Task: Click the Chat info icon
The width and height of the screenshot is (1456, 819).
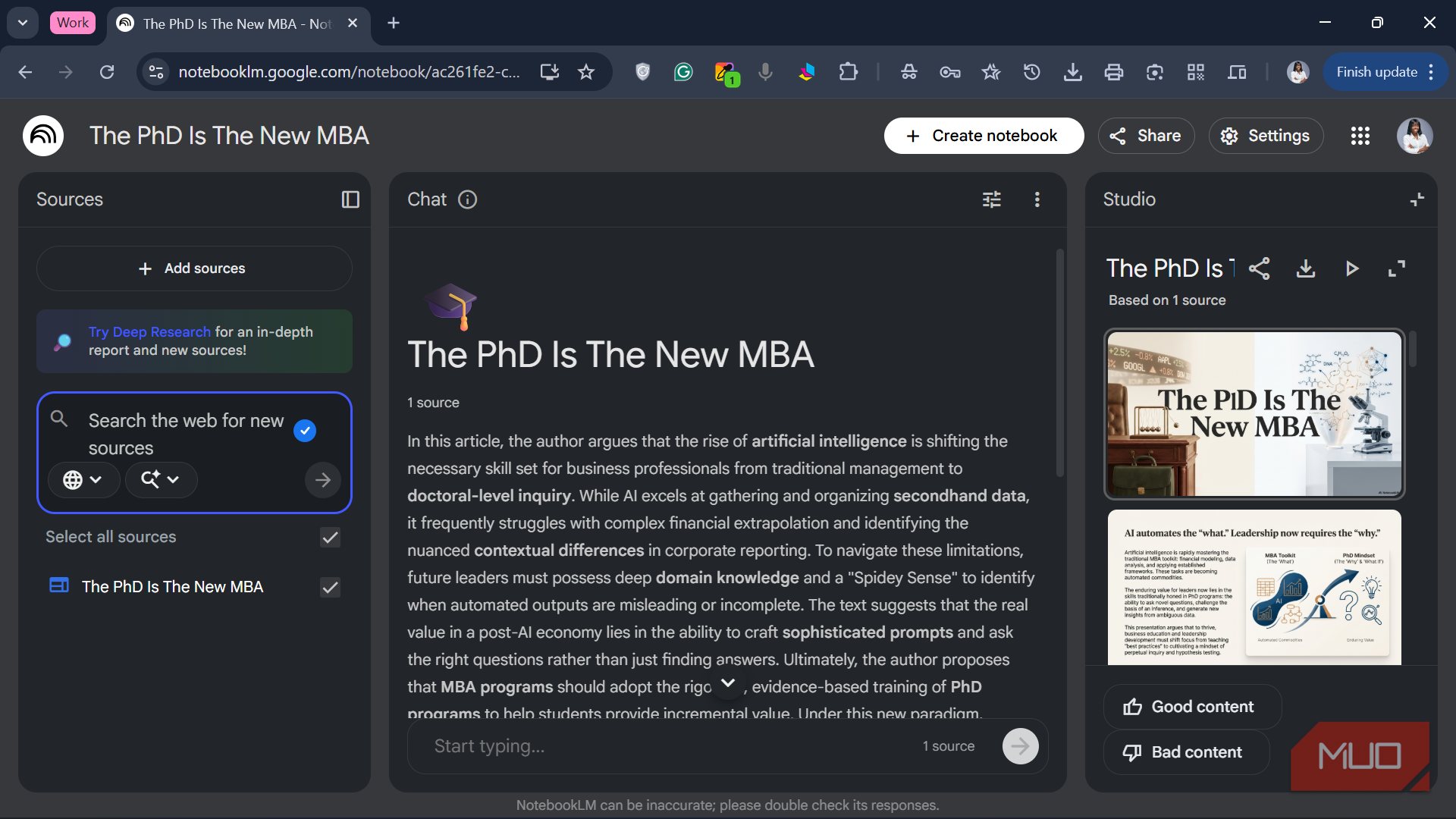Action: (x=468, y=199)
